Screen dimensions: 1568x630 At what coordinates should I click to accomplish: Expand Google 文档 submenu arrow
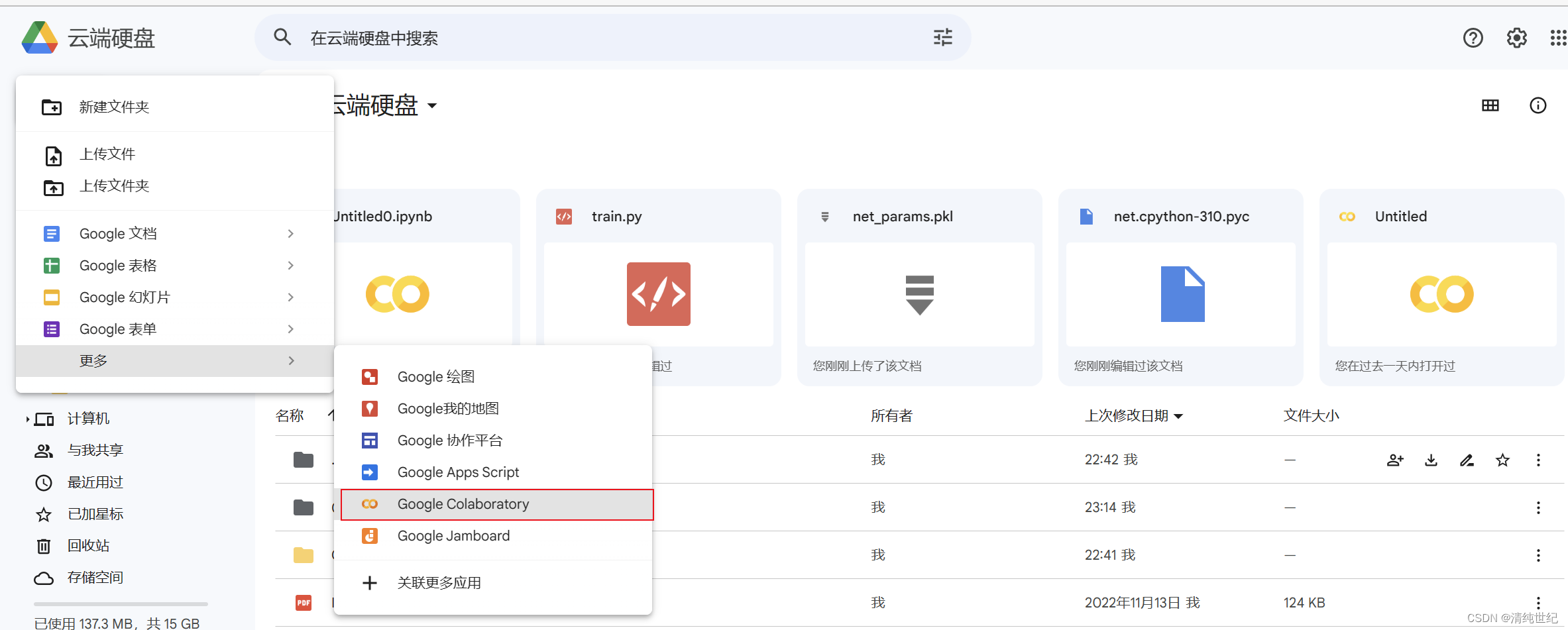click(290, 234)
